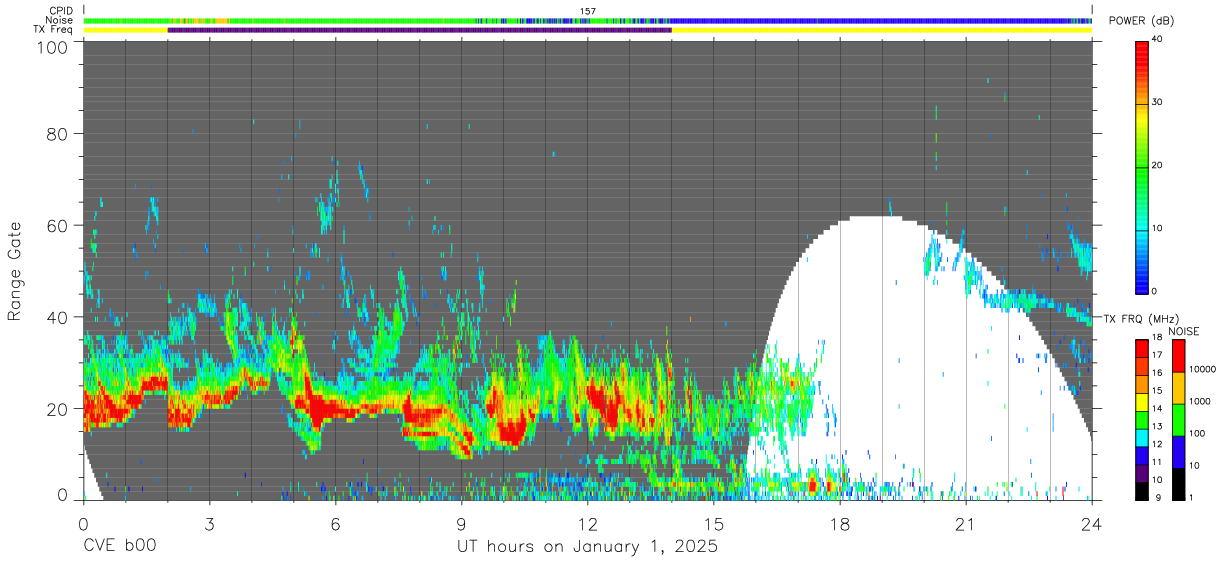The image size is (1228, 567).
Task: Click the 60 label on Range Gate axis
Action: (x=56, y=226)
